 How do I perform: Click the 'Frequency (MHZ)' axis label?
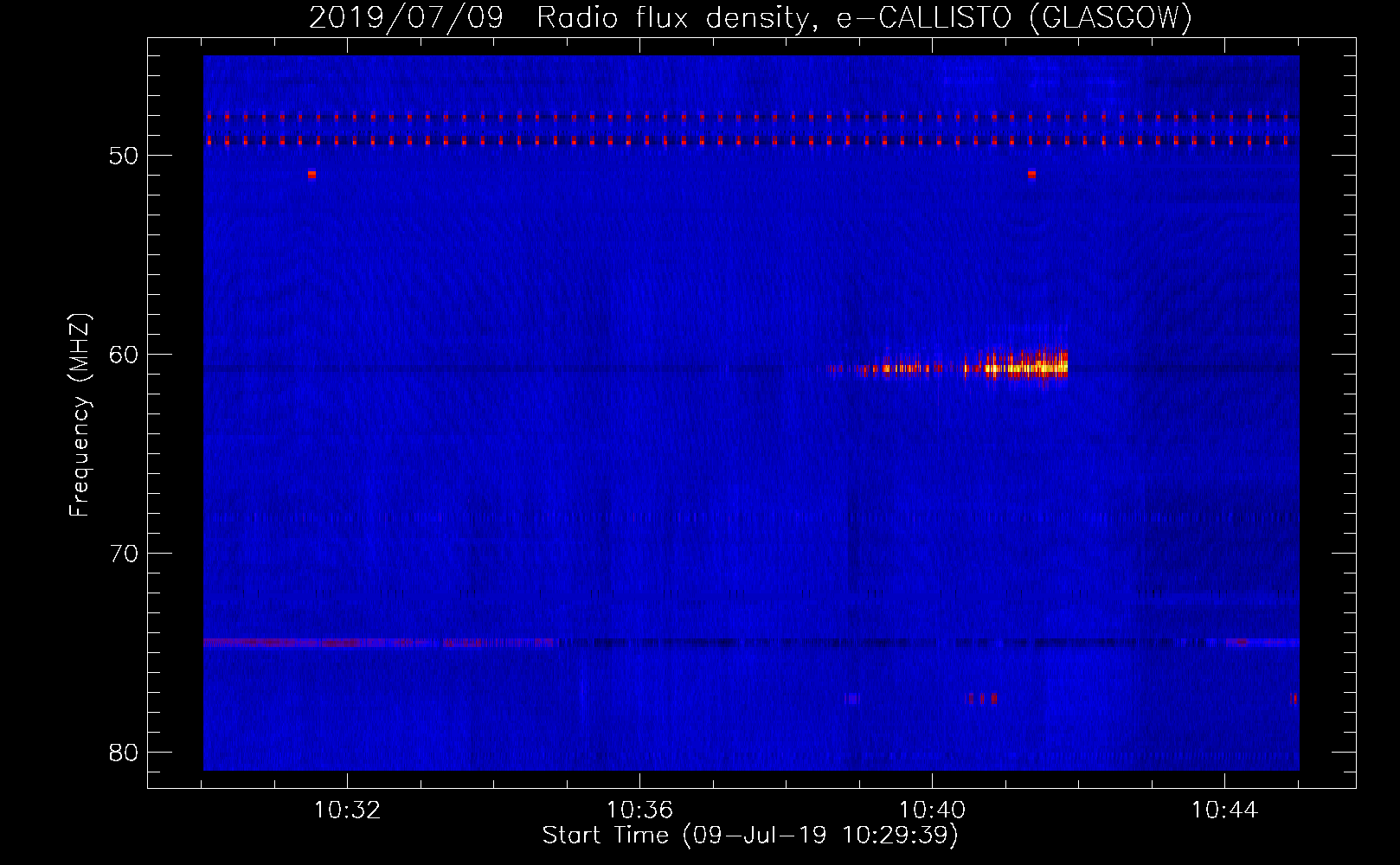pos(80,415)
